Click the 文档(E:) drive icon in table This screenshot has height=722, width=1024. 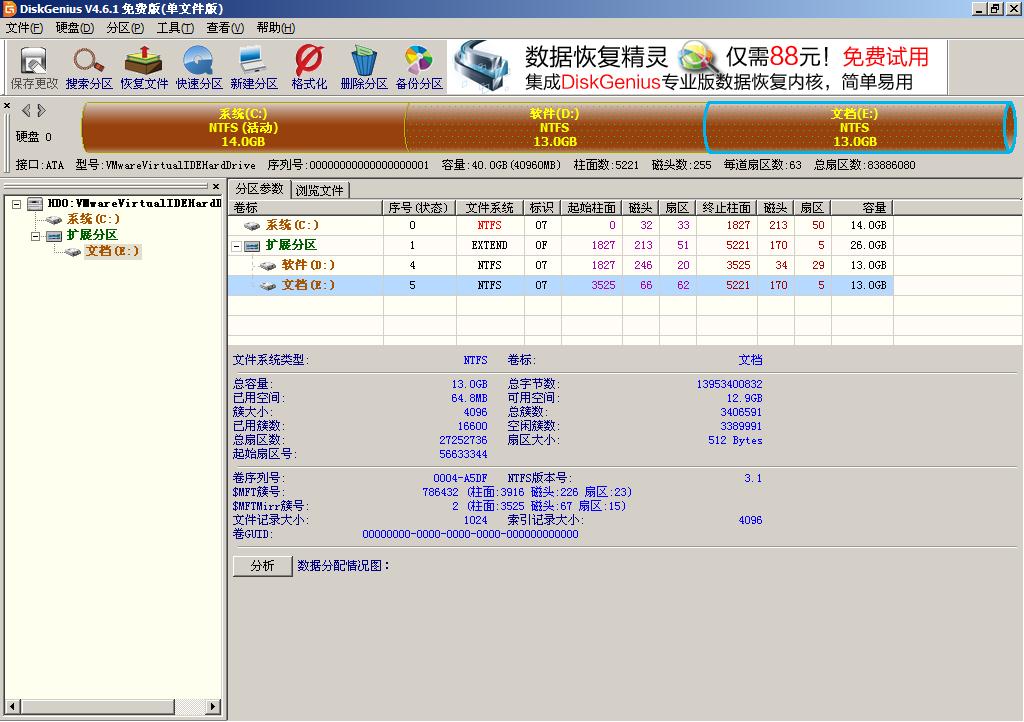(268, 285)
